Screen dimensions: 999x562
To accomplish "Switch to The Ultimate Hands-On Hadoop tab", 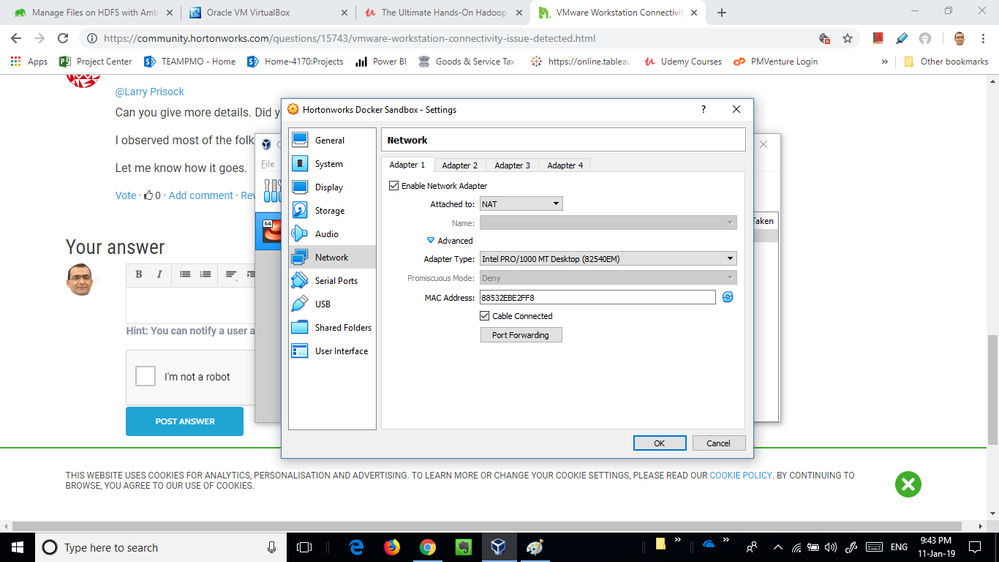I will 442,13.
